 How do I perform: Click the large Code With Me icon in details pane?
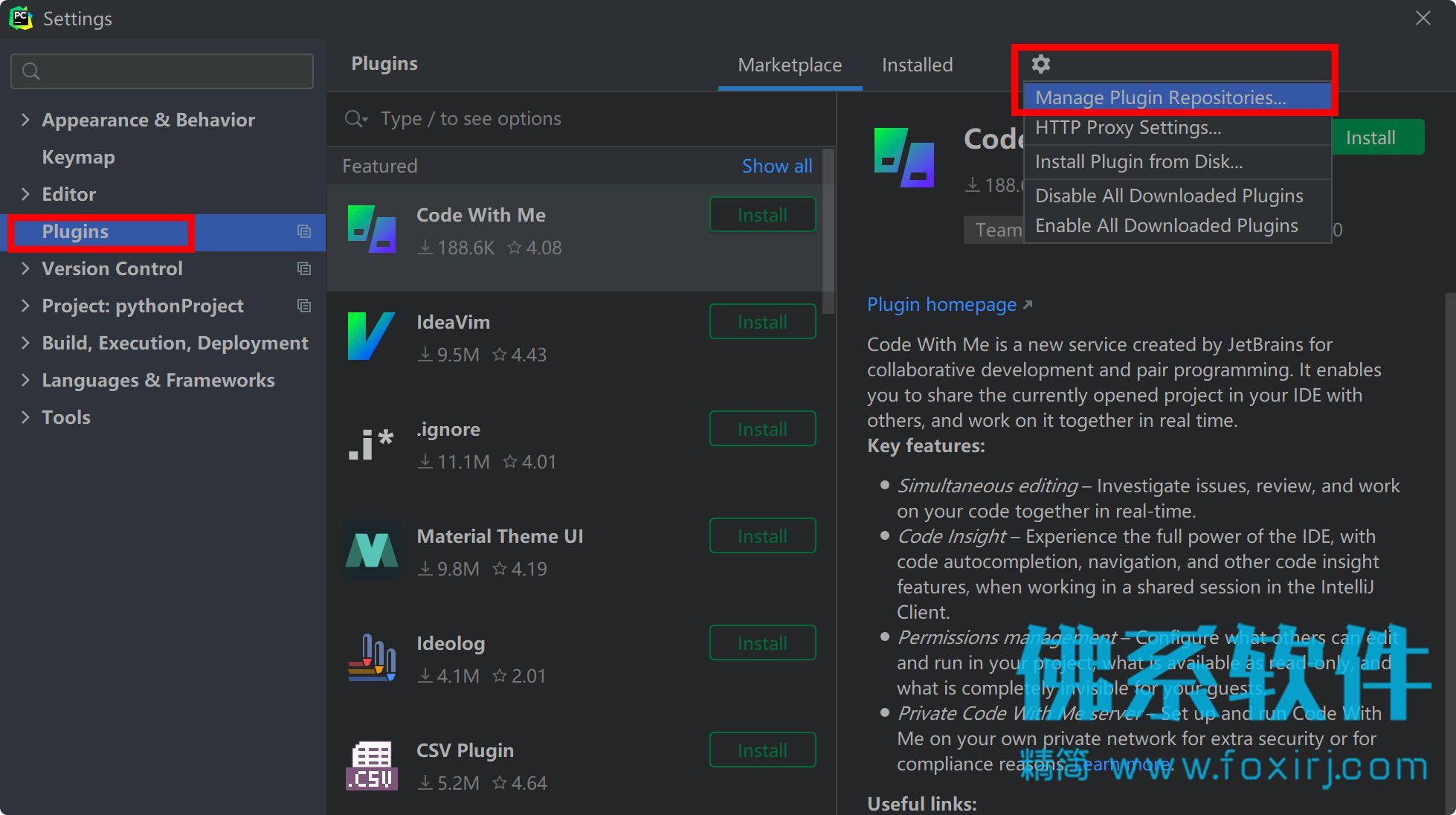[904, 158]
